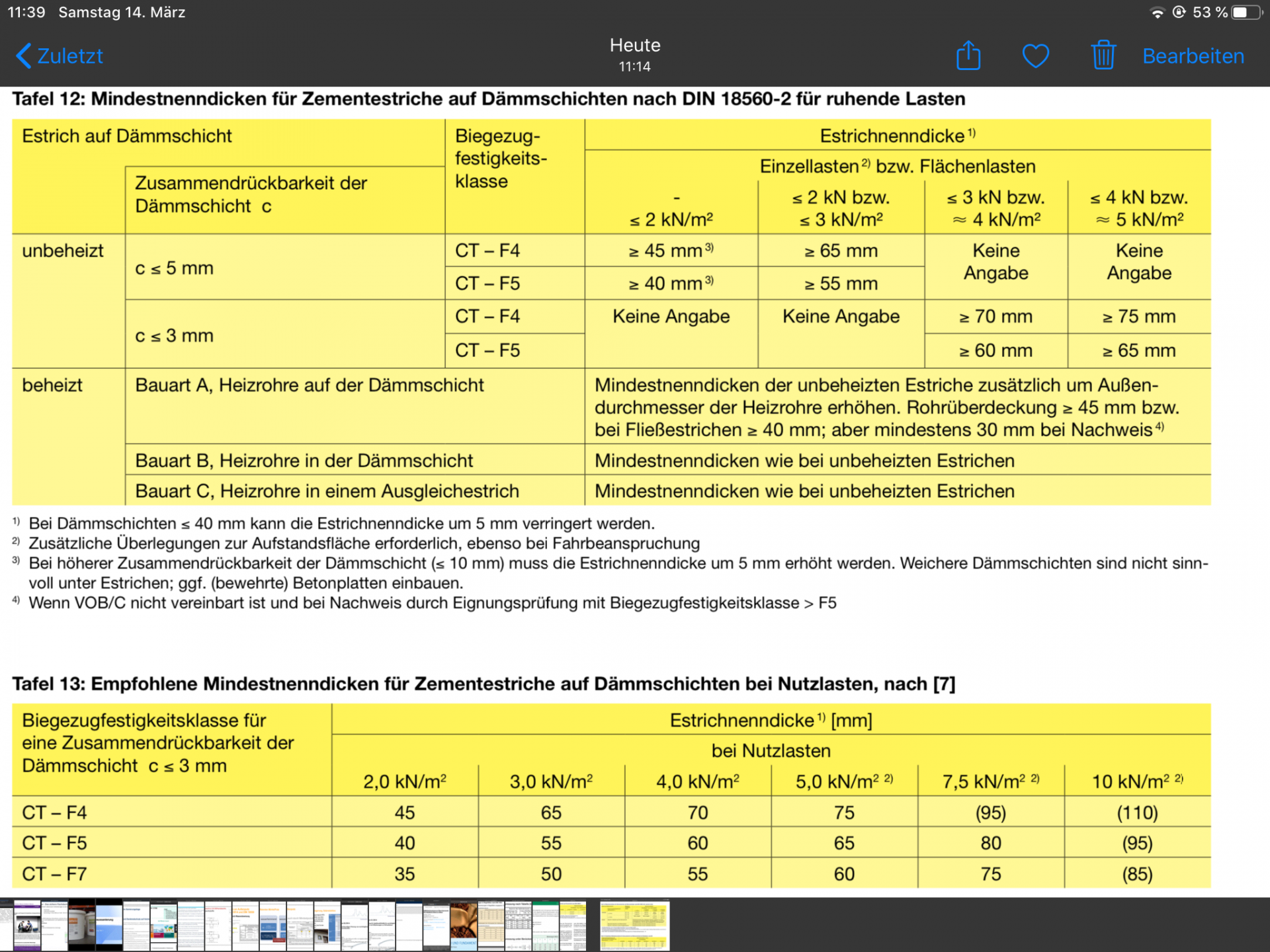Open the blue presentation slide thumbnail

[109, 925]
